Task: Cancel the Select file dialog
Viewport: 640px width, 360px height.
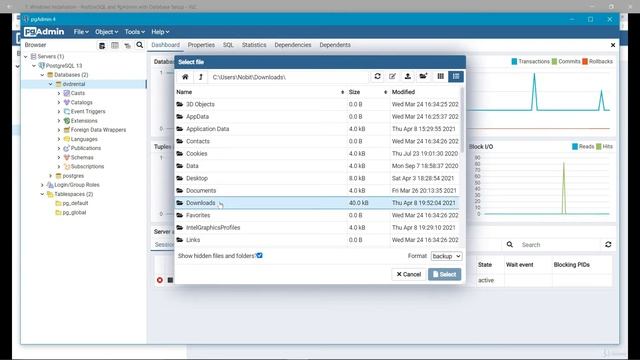Action: point(409,274)
